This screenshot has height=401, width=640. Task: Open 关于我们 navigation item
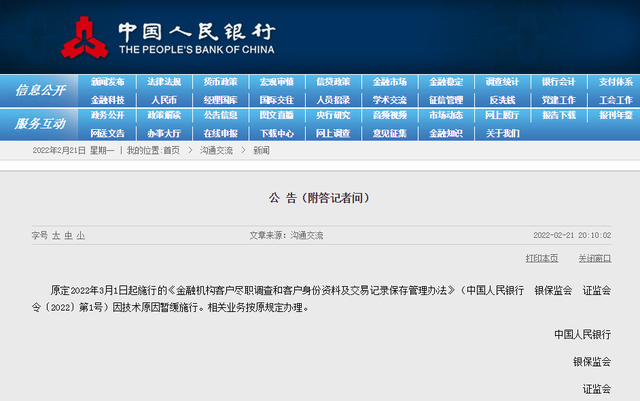[502, 133]
